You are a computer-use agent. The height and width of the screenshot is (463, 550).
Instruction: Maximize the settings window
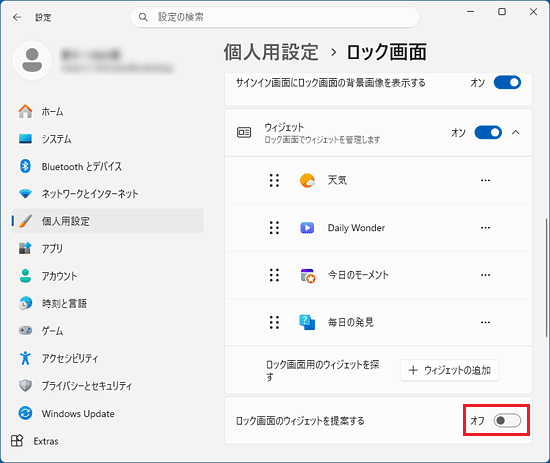(502, 12)
